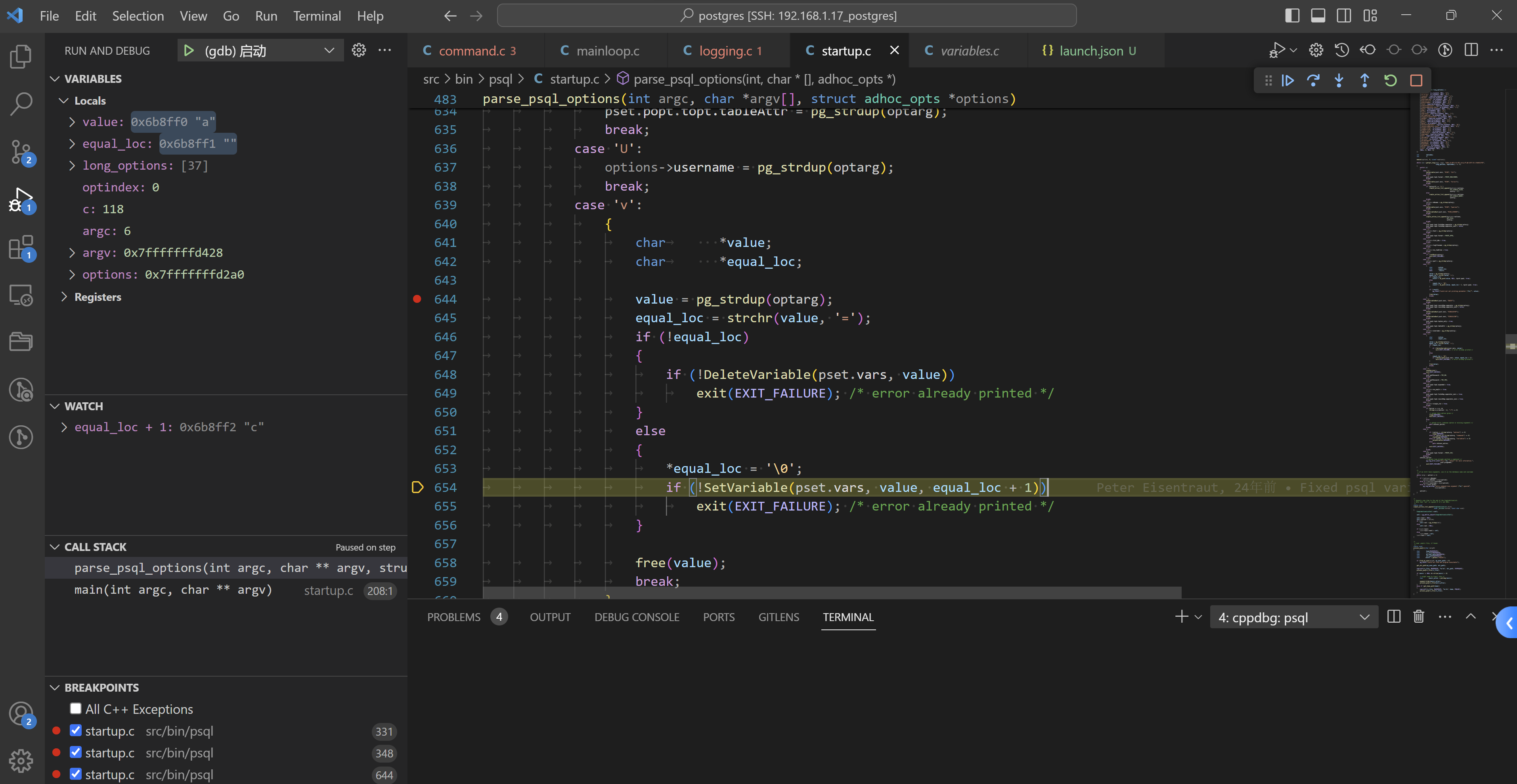
Task: Open terminal selector '4: cppdbg: psql' dropdown
Action: click(1293, 617)
